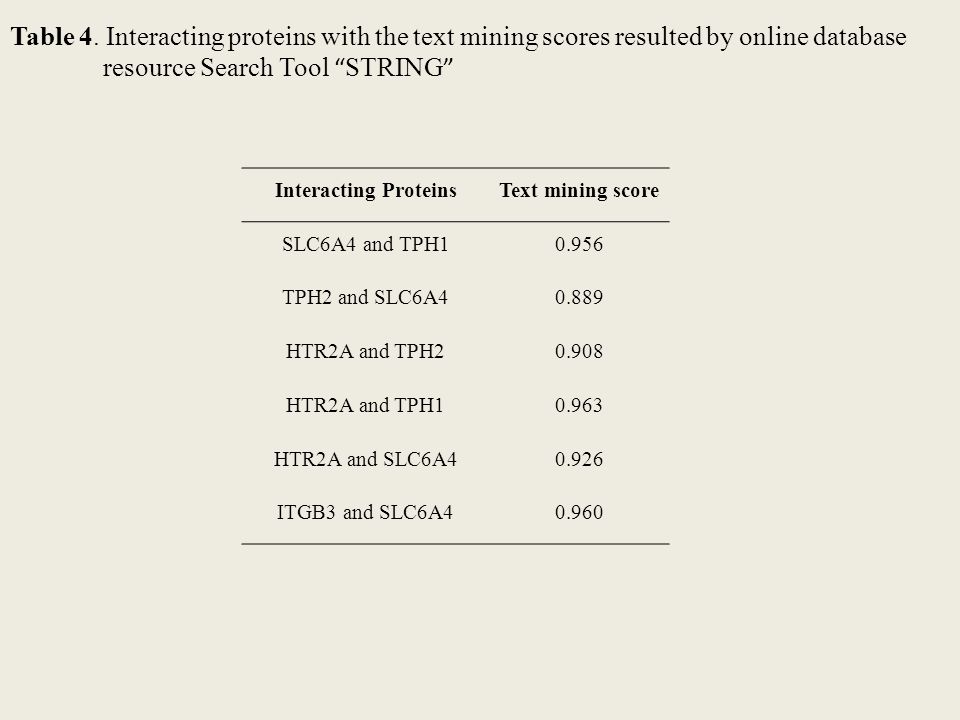Screen dimensions: 960x720
Task: Select the Text mining score column header
Action: tap(579, 190)
